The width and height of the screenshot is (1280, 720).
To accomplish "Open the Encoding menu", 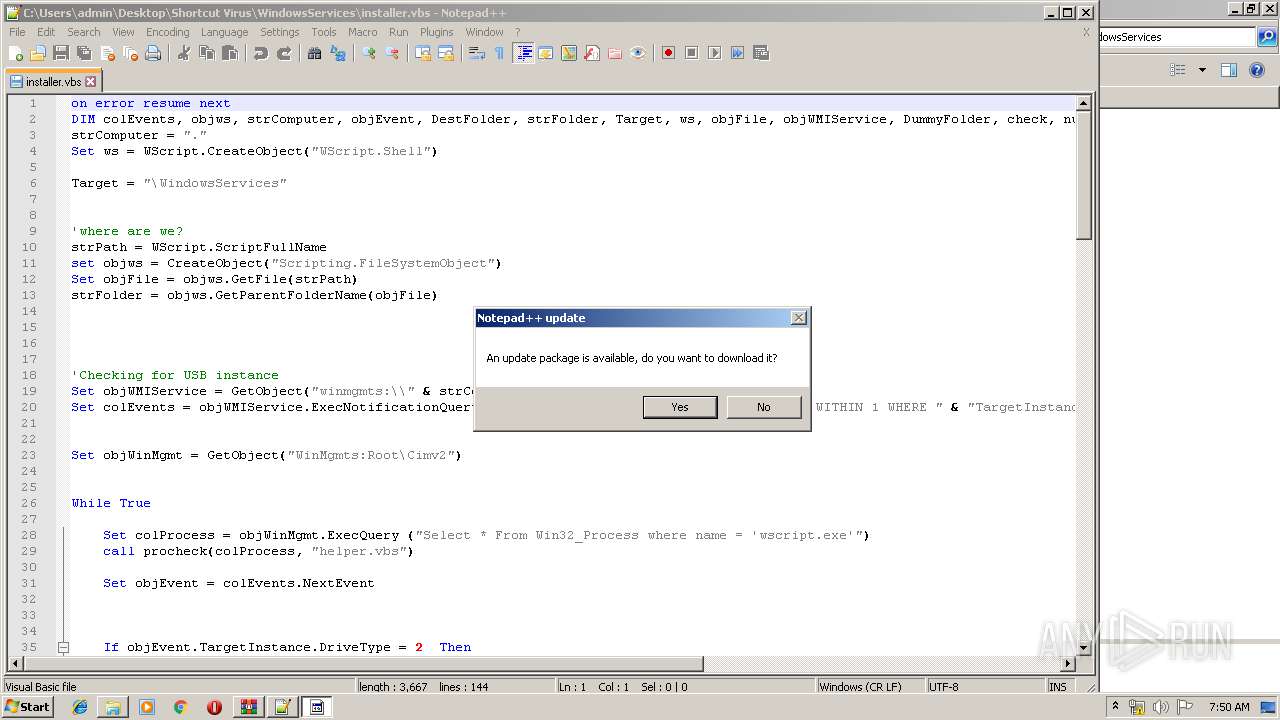I will (167, 32).
